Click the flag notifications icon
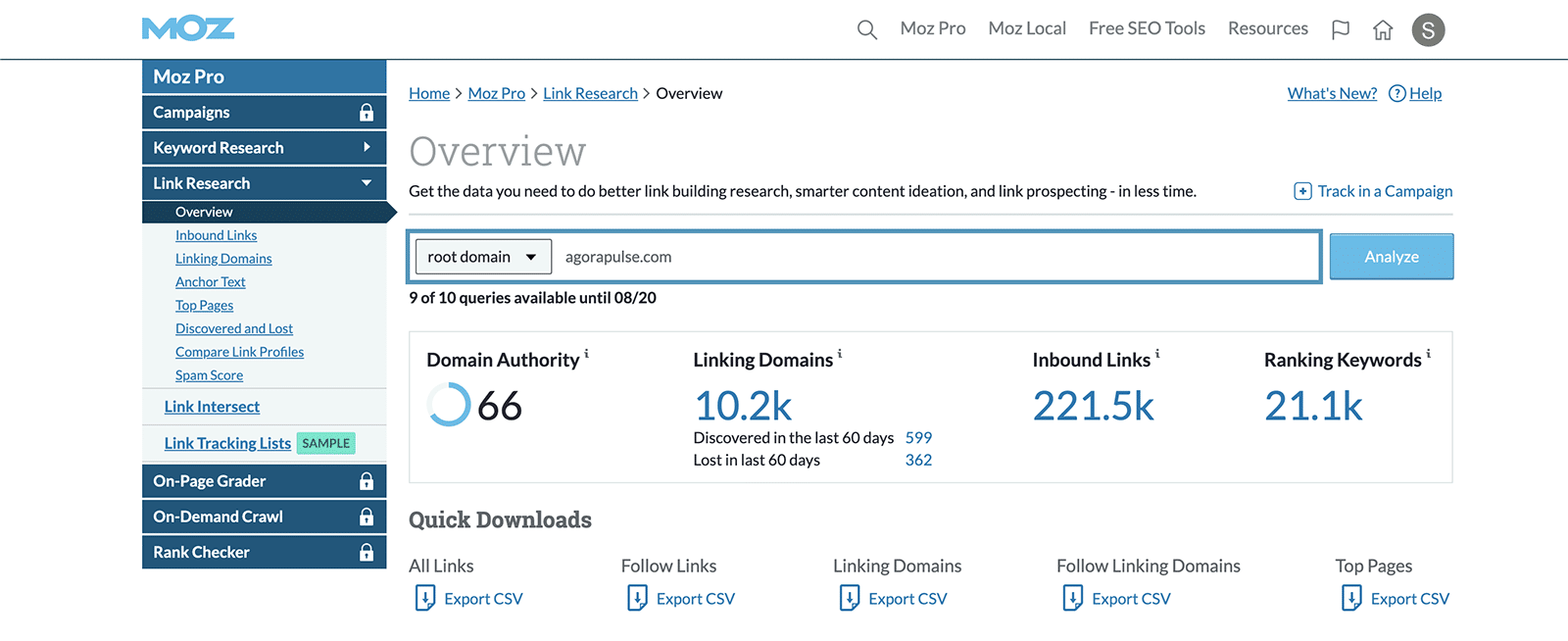Screen dimensions: 1568x641 tap(1341, 29)
